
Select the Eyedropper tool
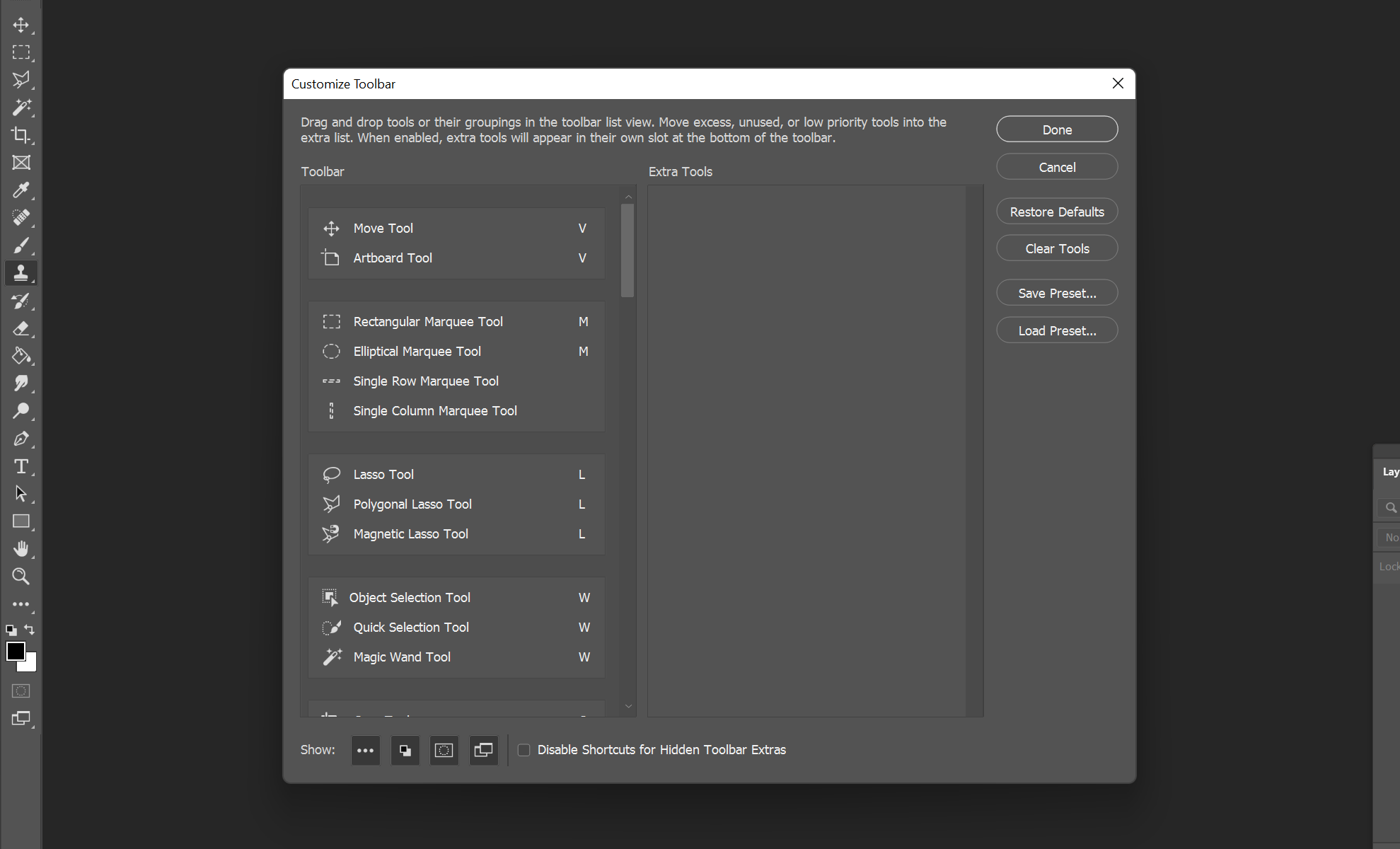point(21,190)
